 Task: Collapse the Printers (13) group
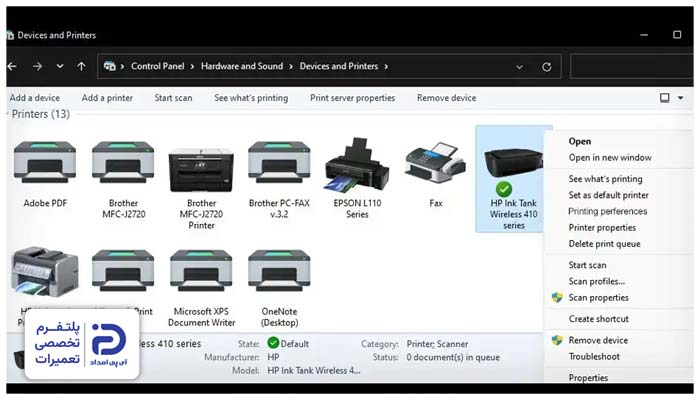(8, 114)
